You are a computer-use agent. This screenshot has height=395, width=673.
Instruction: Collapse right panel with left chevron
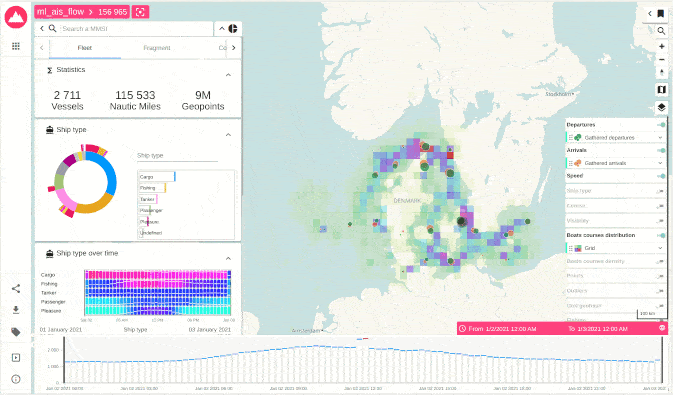[649, 13]
